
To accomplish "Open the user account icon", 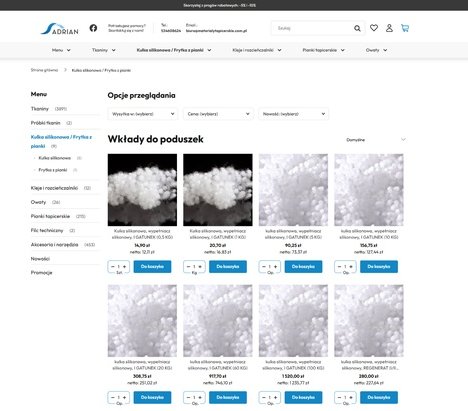I will (389, 28).
